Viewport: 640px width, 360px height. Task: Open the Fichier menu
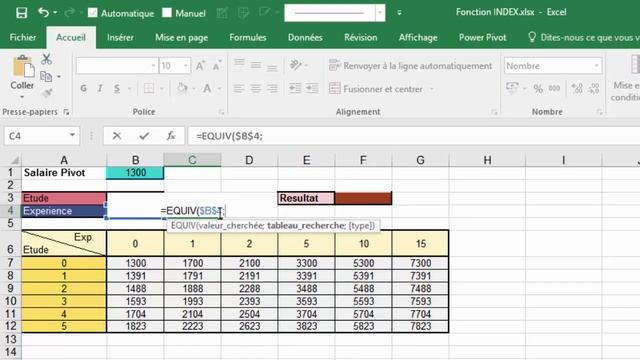(x=23, y=38)
